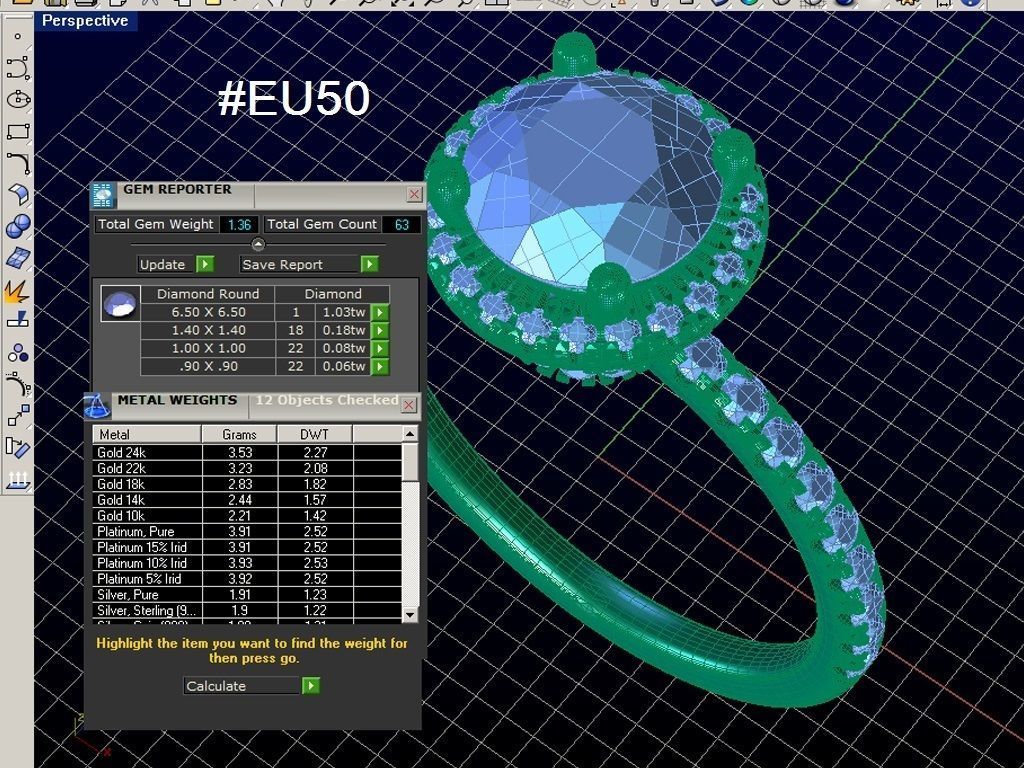
Task: Click the Total Gem Weight value 1.36
Action: point(239,225)
